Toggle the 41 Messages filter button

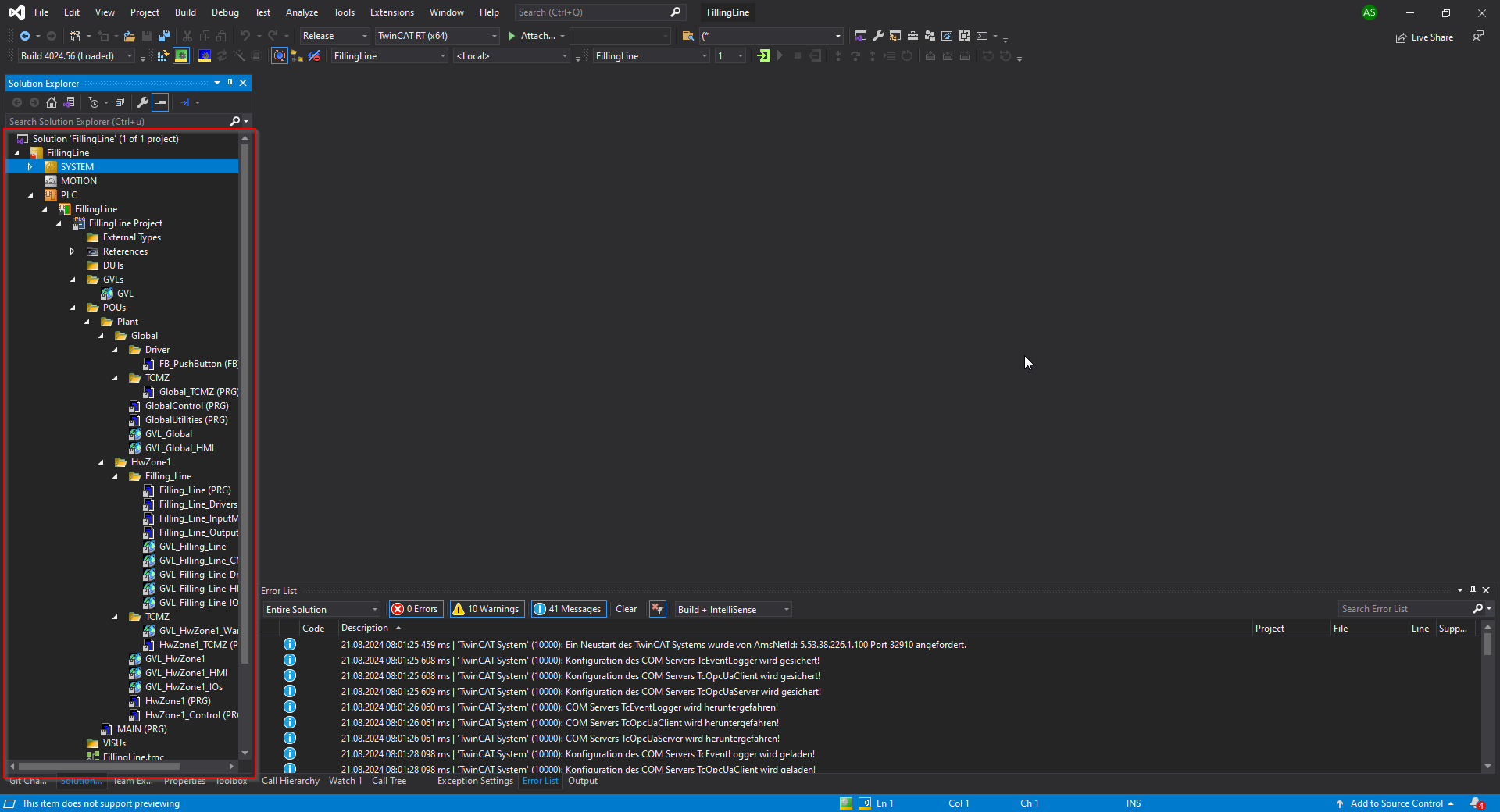coord(569,609)
